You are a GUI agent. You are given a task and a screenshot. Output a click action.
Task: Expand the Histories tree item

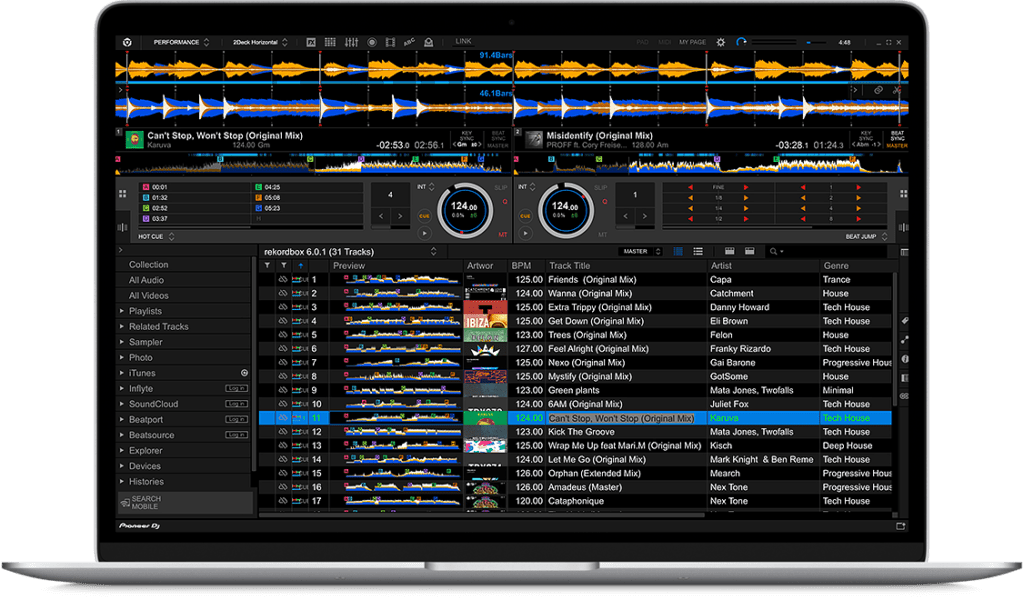click(122, 481)
